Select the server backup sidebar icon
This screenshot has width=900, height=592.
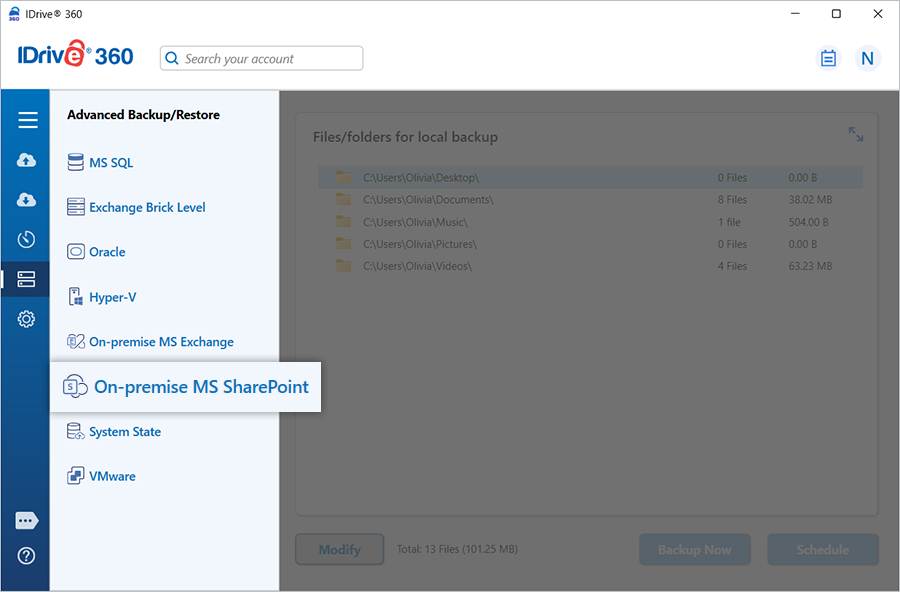[27, 279]
